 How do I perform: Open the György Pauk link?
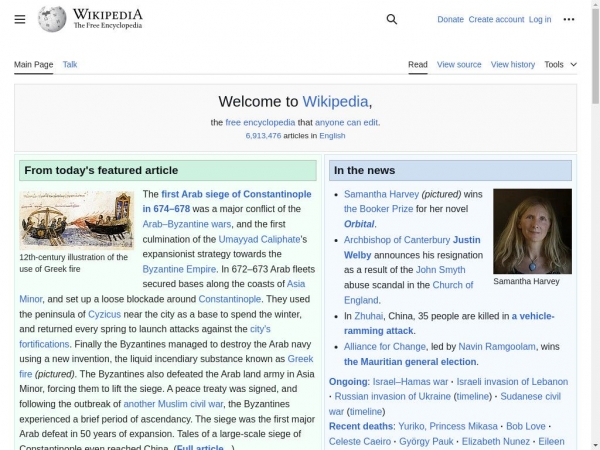coord(426,441)
